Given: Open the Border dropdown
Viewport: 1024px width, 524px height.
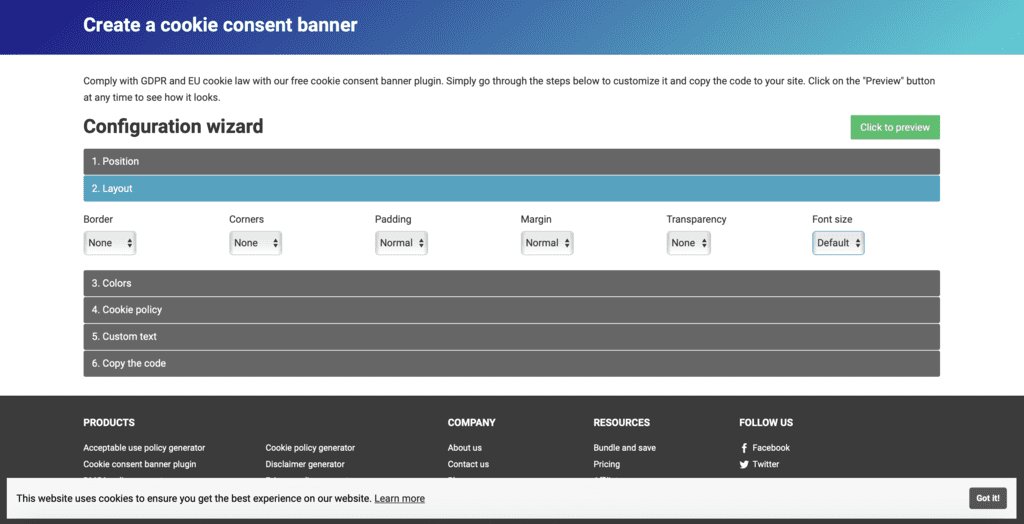Looking at the screenshot, I should point(110,243).
